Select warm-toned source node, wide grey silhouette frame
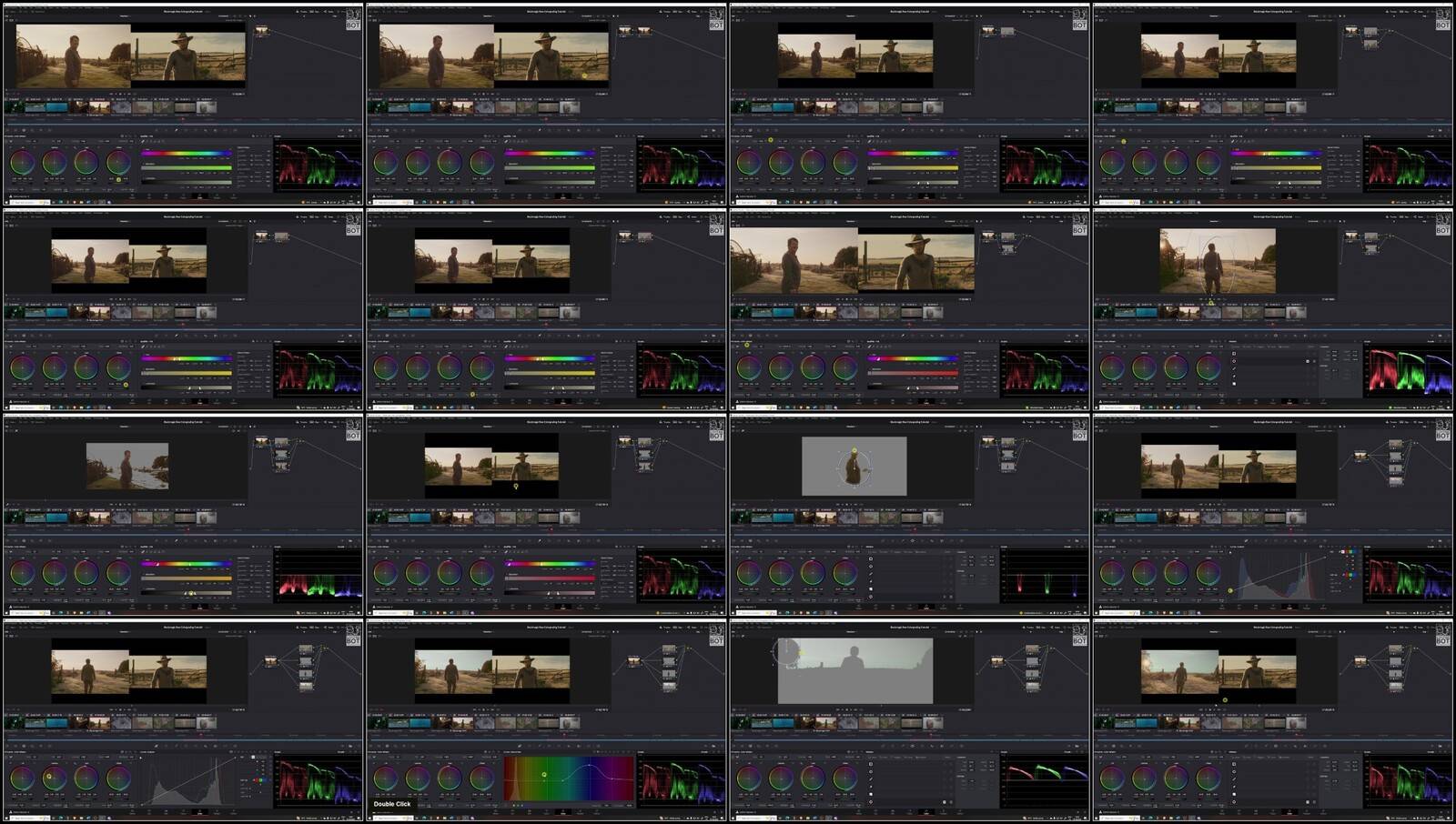The height and width of the screenshot is (824, 1456). (999, 661)
